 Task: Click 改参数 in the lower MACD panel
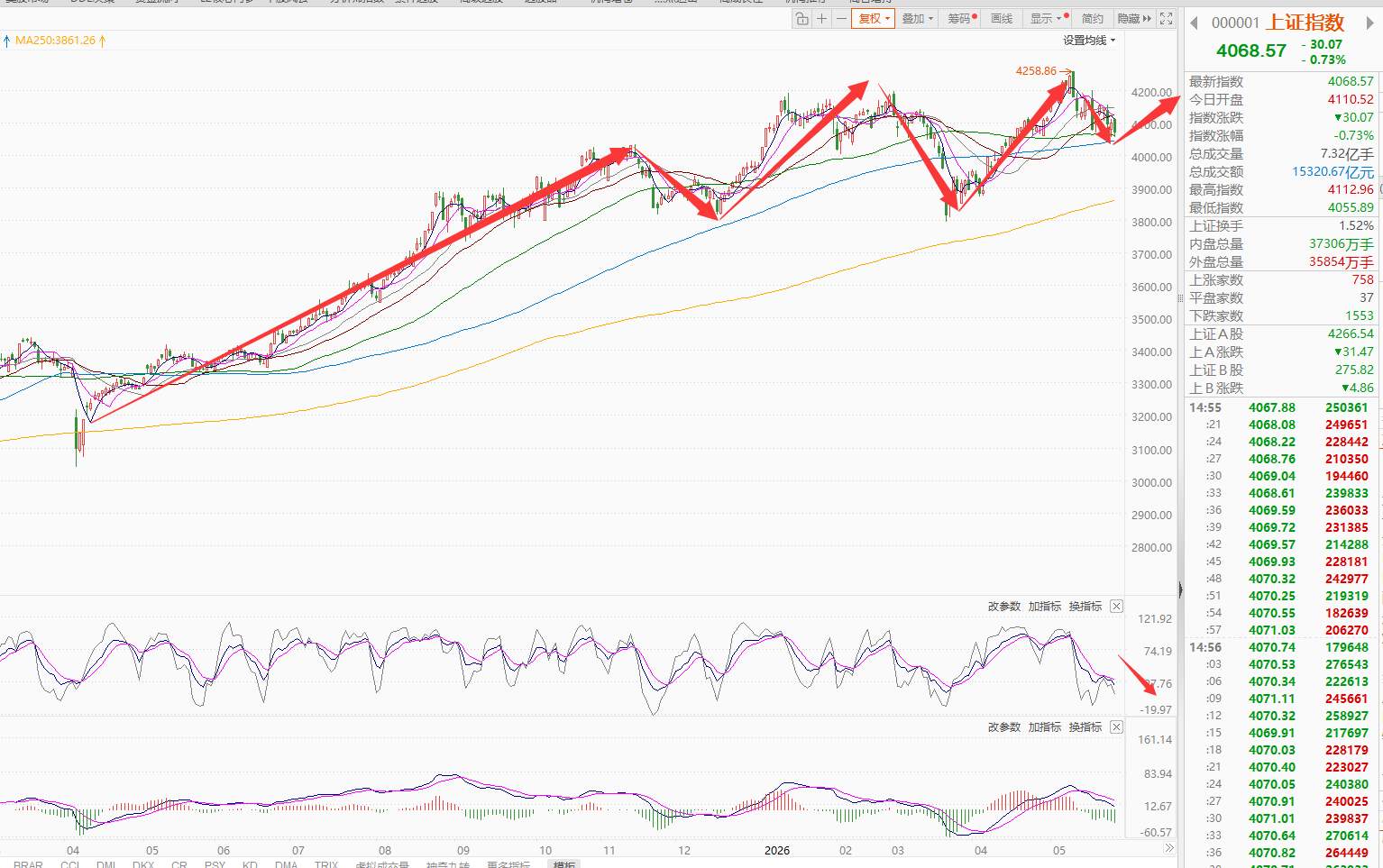click(x=1003, y=727)
